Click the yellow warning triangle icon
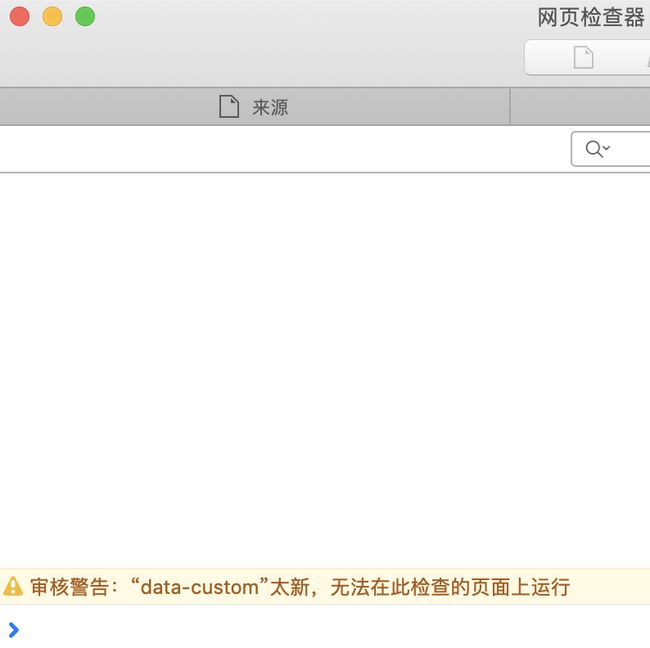 (13, 587)
